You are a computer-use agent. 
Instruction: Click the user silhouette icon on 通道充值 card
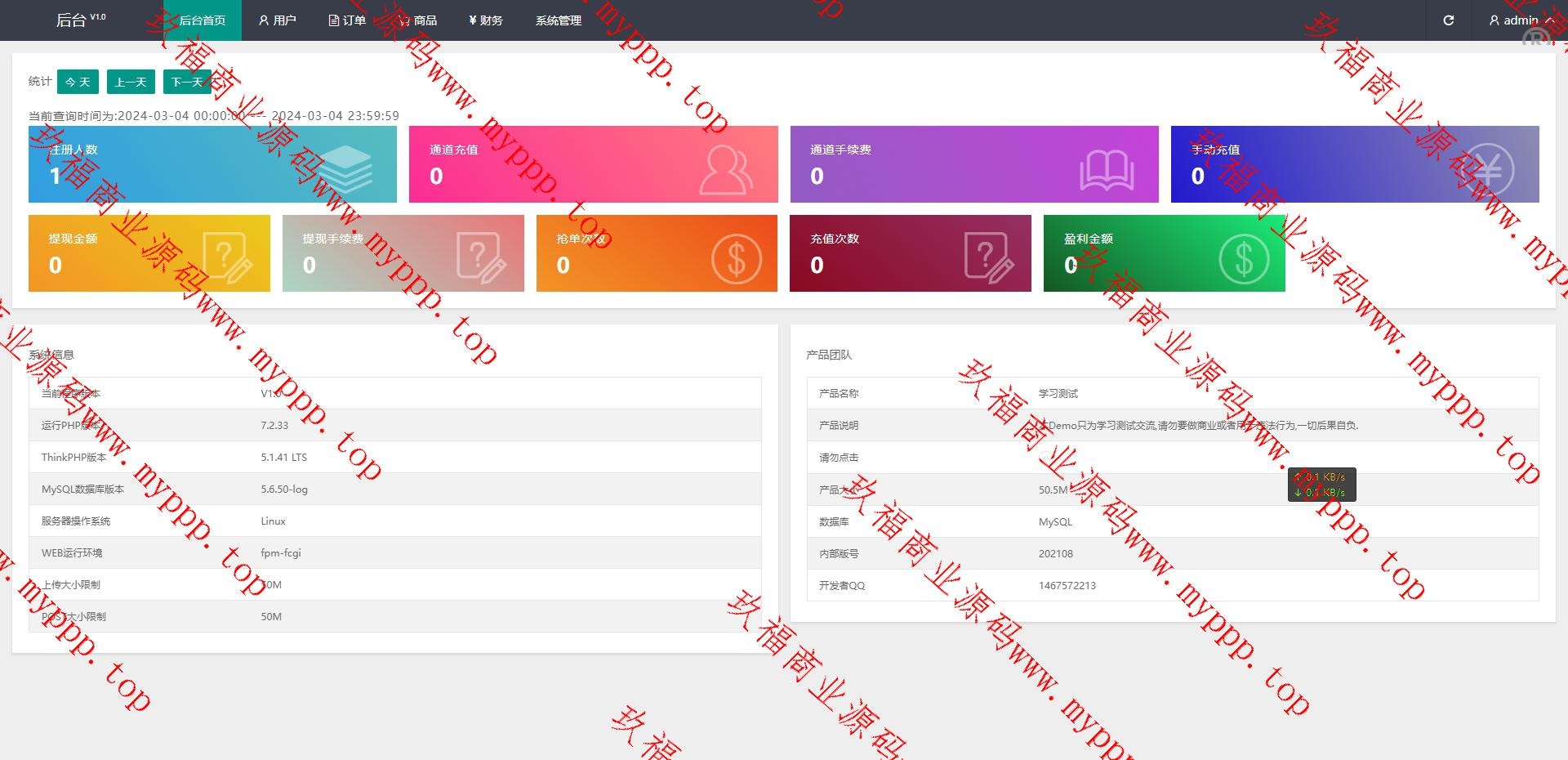725,169
